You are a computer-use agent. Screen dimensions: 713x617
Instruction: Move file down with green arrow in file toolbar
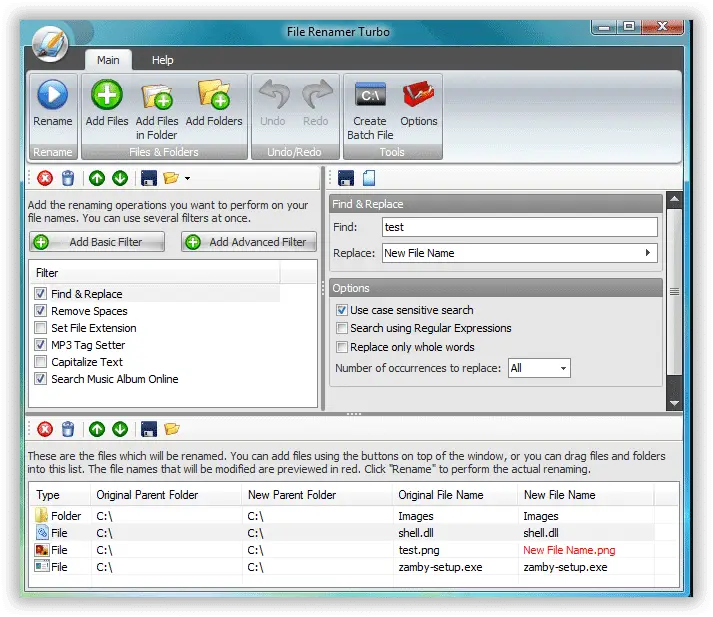(x=120, y=429)
